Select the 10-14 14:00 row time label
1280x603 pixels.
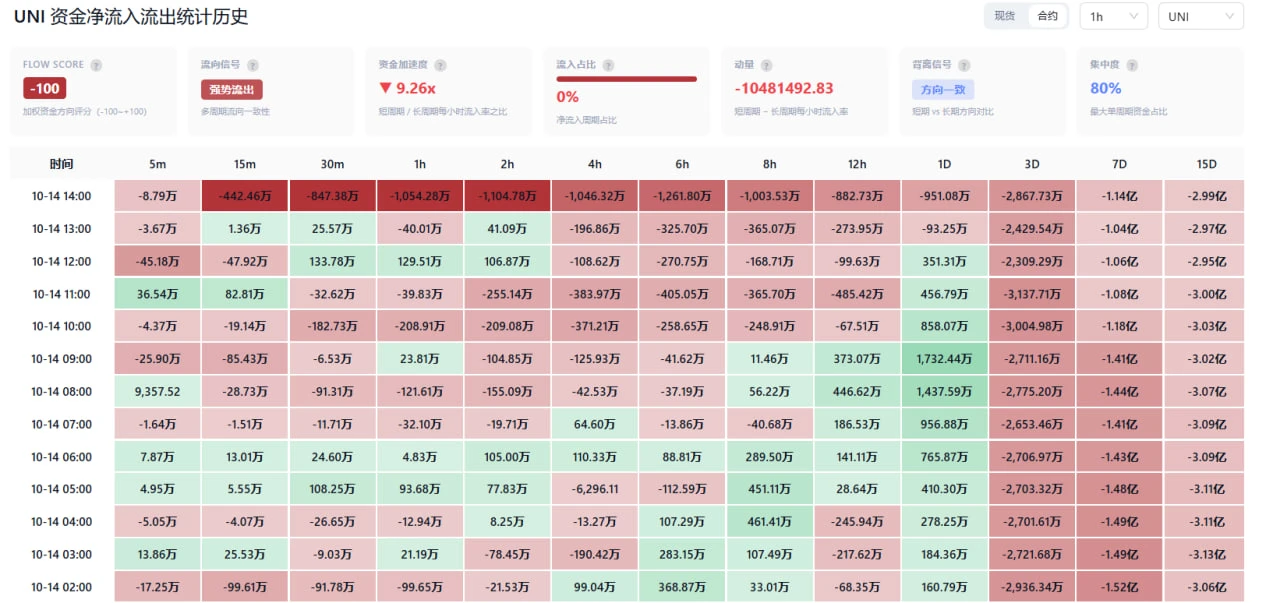click(x=62, y=196)
